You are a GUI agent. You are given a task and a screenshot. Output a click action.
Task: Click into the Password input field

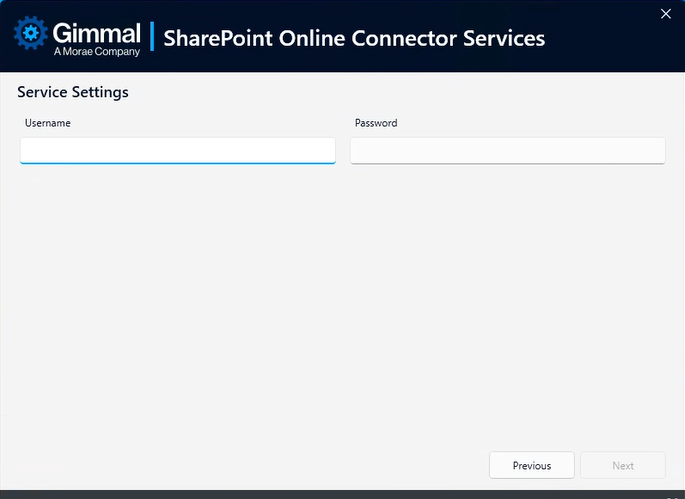[507, 150]
